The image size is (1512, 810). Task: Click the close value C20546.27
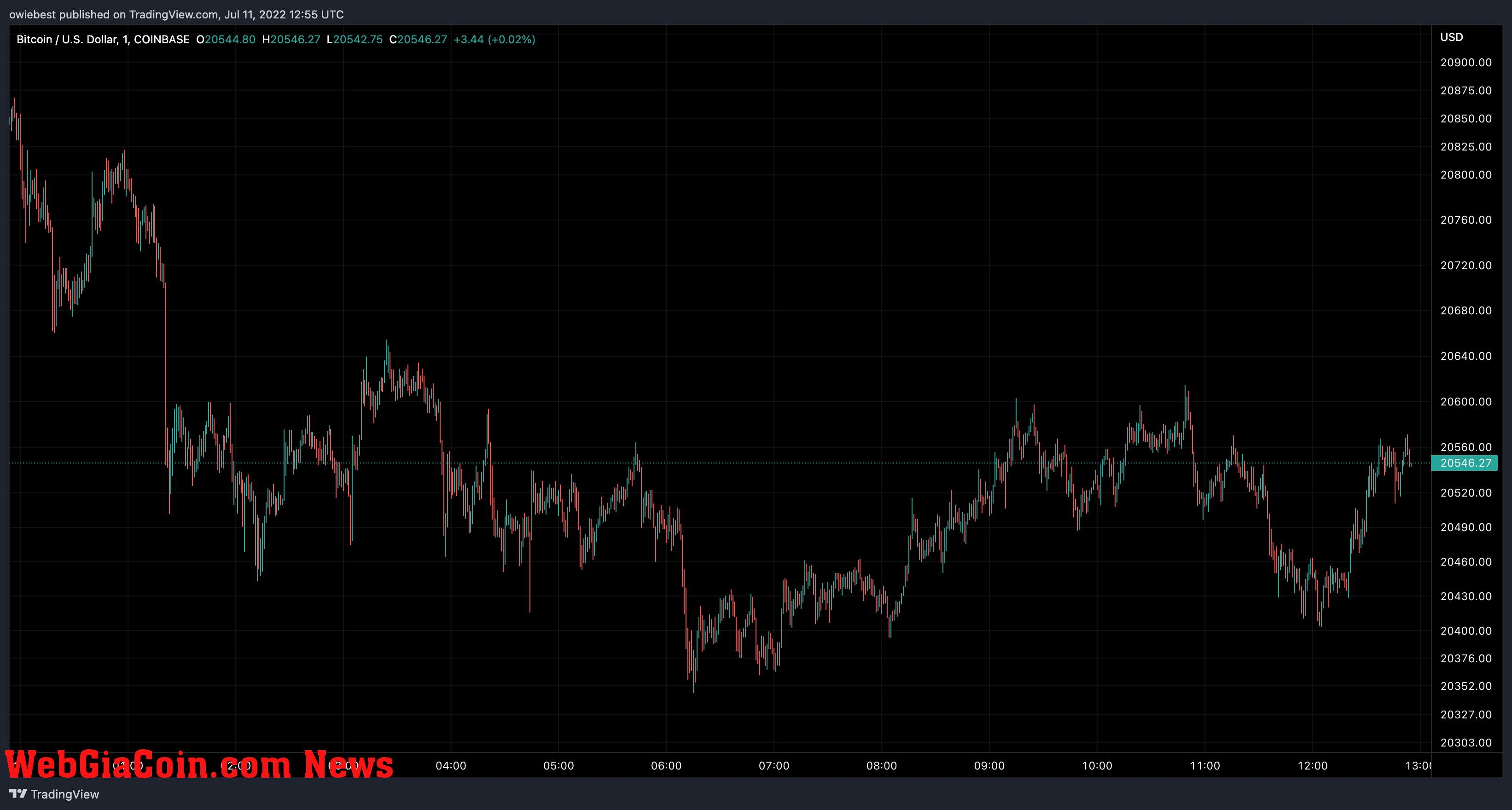click(418, 39)
